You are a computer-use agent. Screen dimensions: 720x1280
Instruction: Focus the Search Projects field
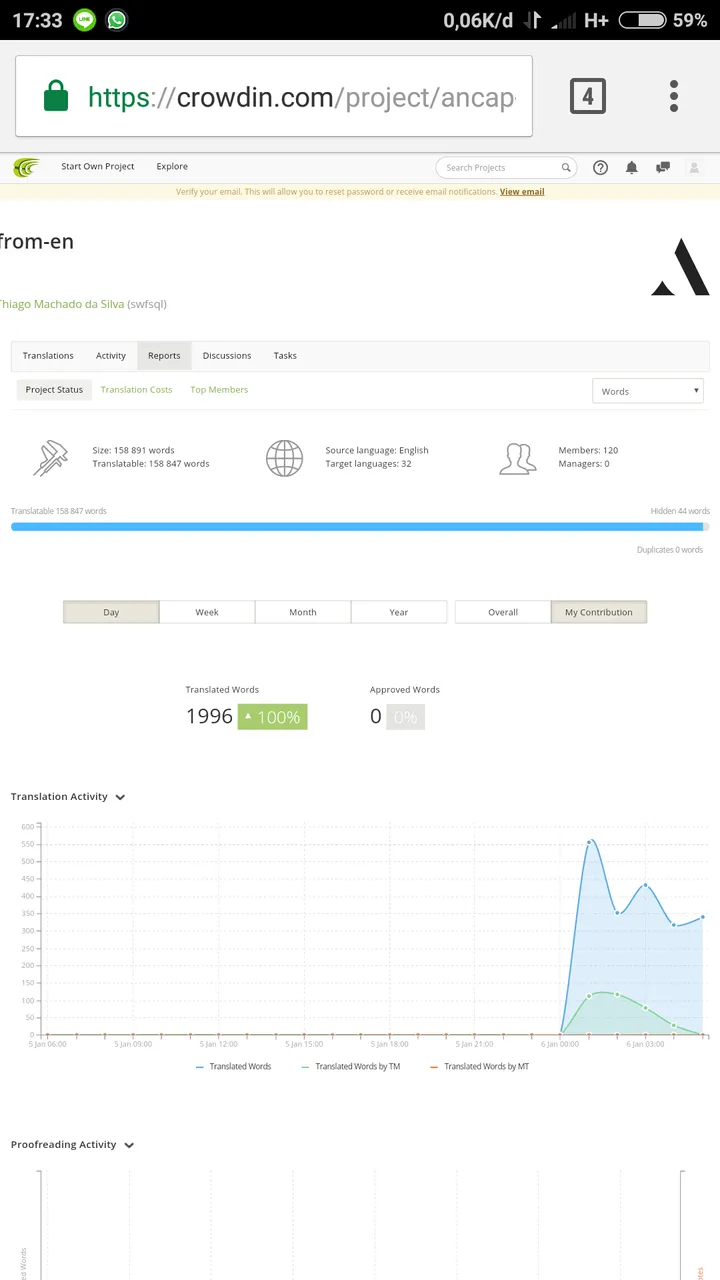point(506,167)
